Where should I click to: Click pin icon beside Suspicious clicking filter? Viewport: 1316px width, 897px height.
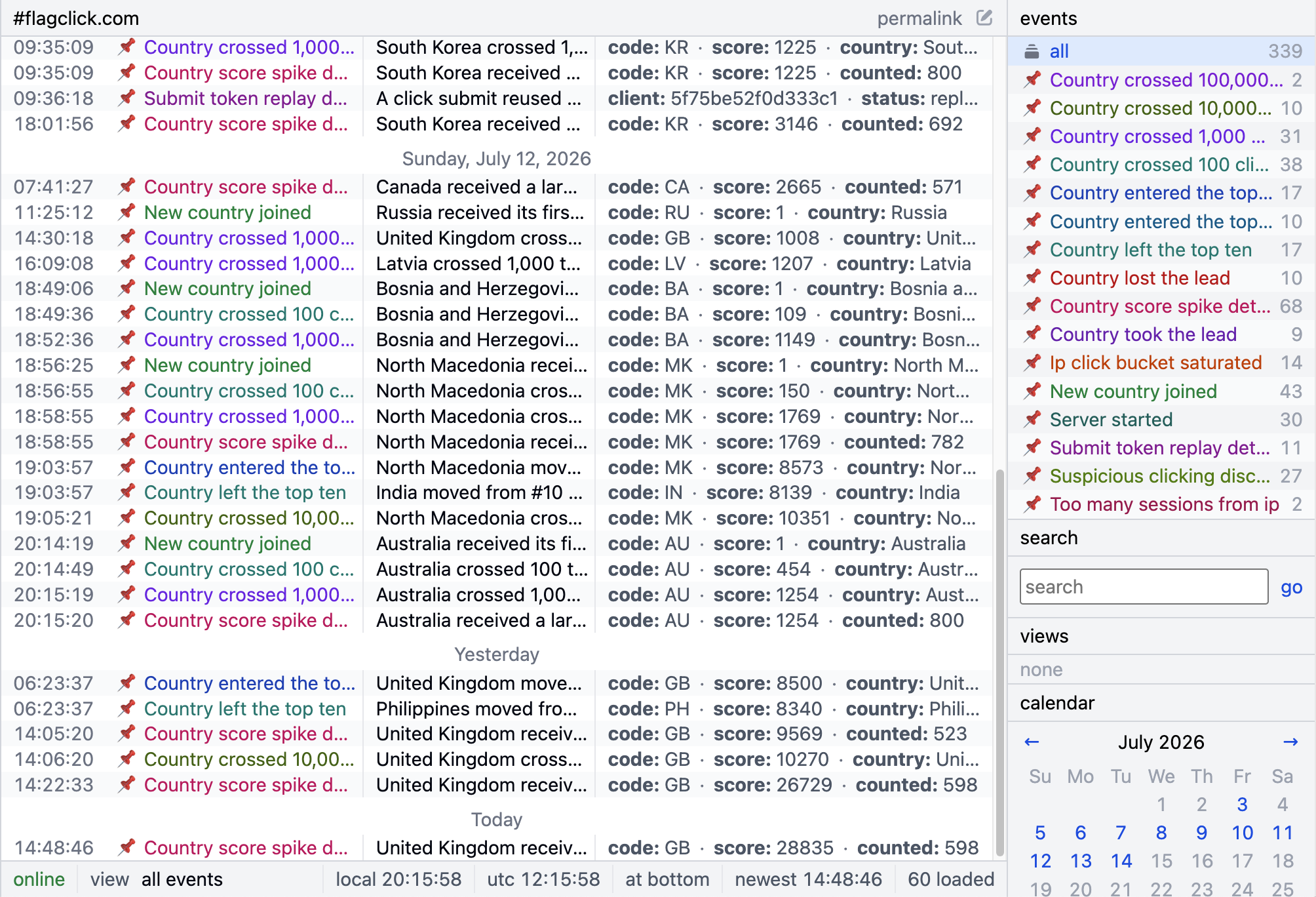pyautogui.click(x=1033, y=475)
